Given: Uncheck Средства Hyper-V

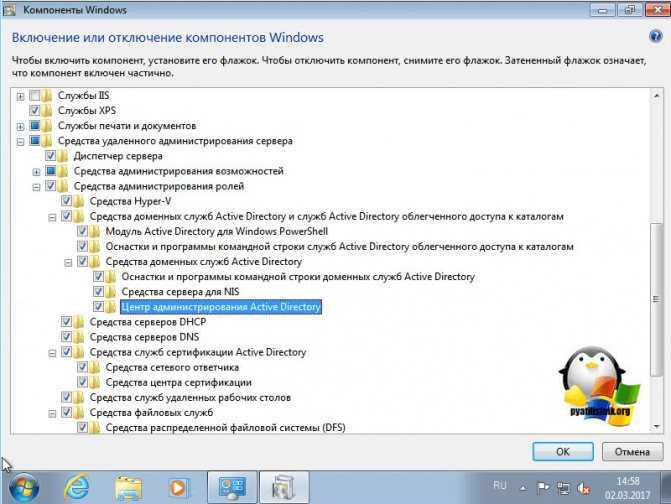Looking at the screenshot, I should pos(66,201).
